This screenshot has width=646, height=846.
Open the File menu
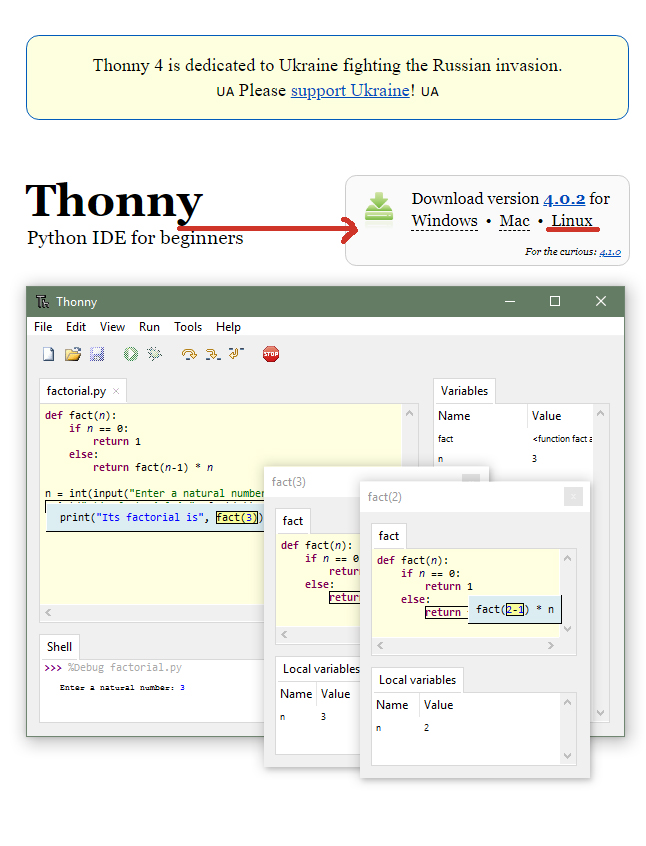[x=43, y=327]
